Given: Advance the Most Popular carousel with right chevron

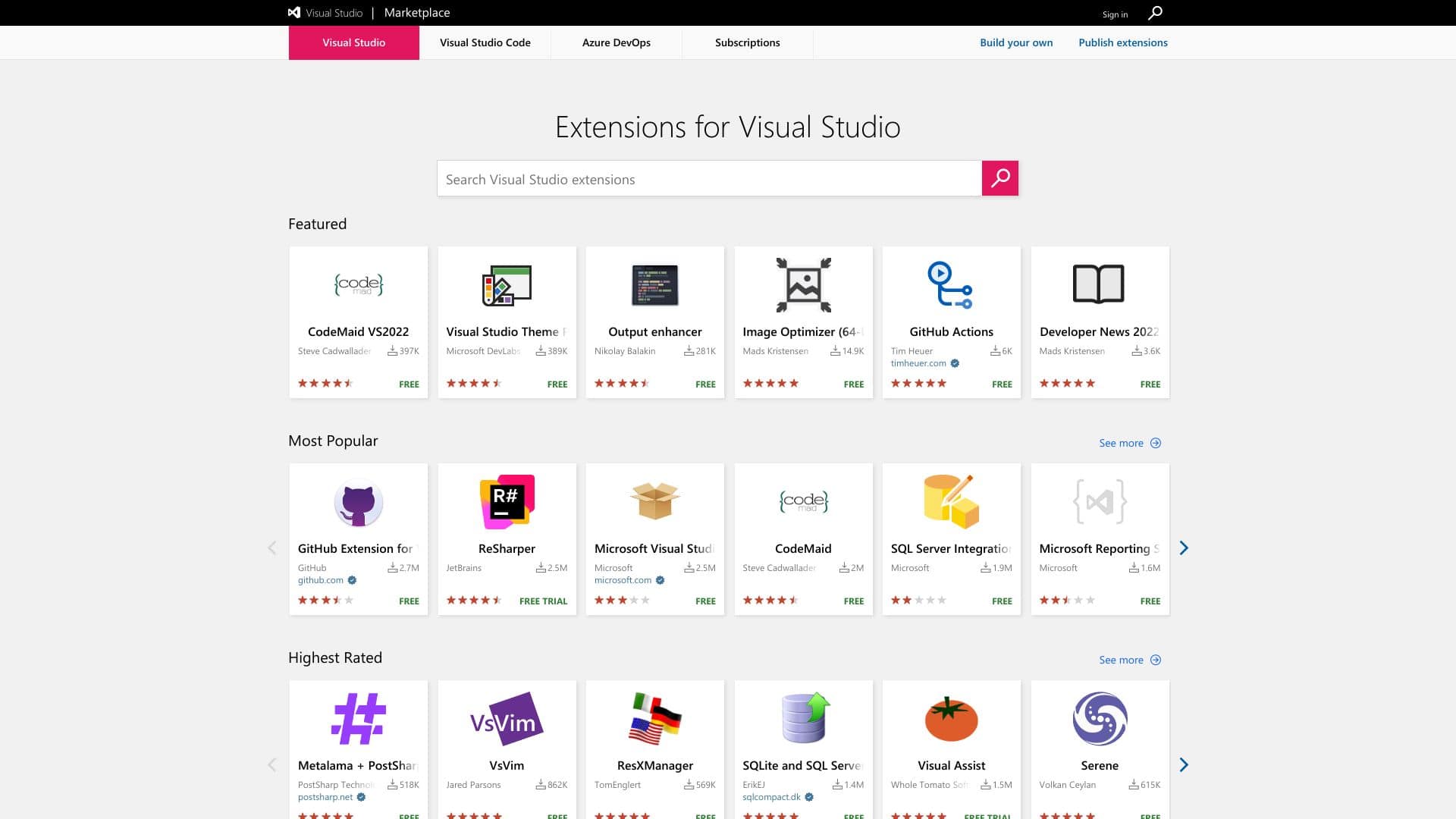Looking at the screenshot, I should 1184,547.
